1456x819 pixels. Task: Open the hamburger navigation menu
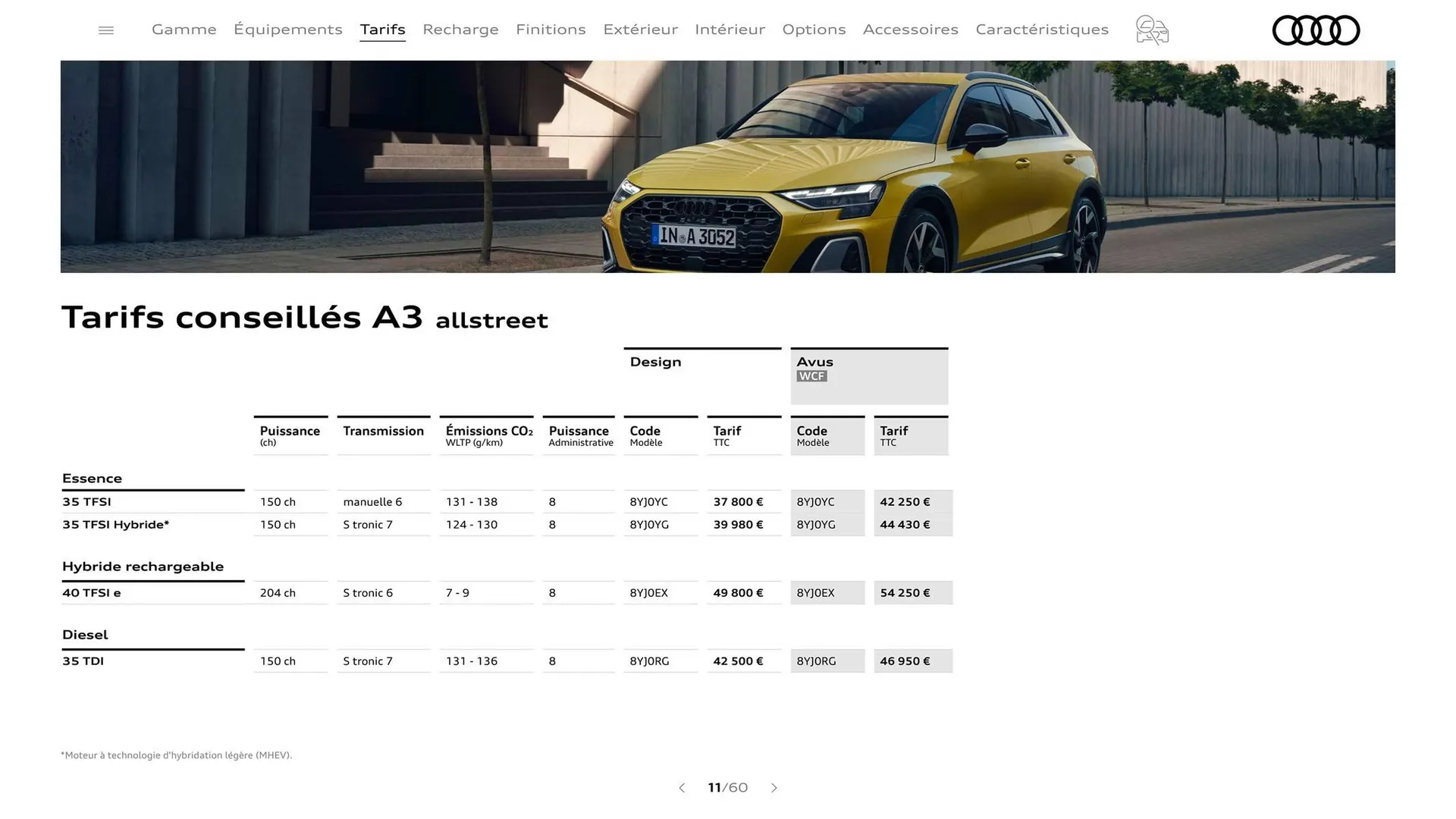coord(105,30)
